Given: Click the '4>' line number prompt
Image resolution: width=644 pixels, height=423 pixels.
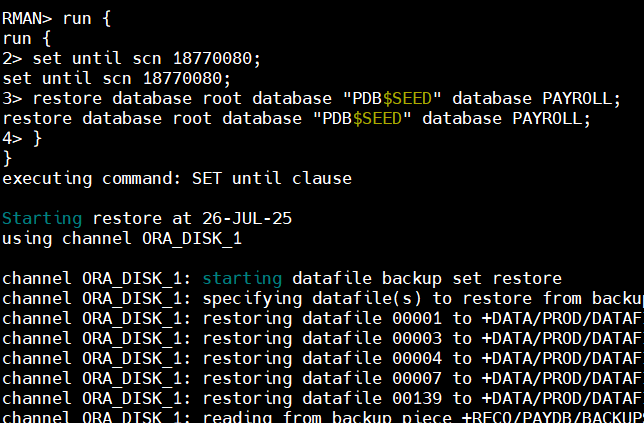Looking at the screenshot, I should point(12,138).
